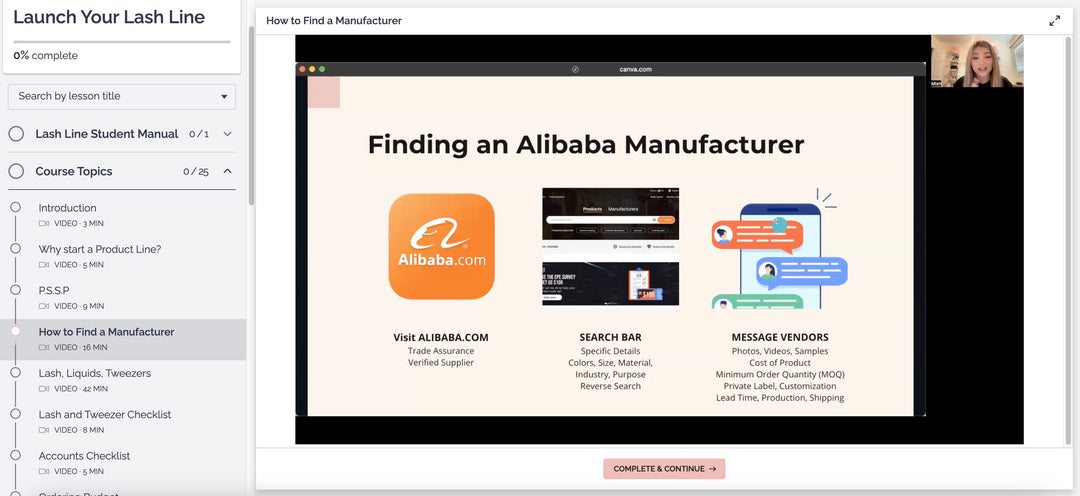Toggle the Lash Line Student Manual completion circle
This screenshot has width=1080, height=496.
coord(16,134)
